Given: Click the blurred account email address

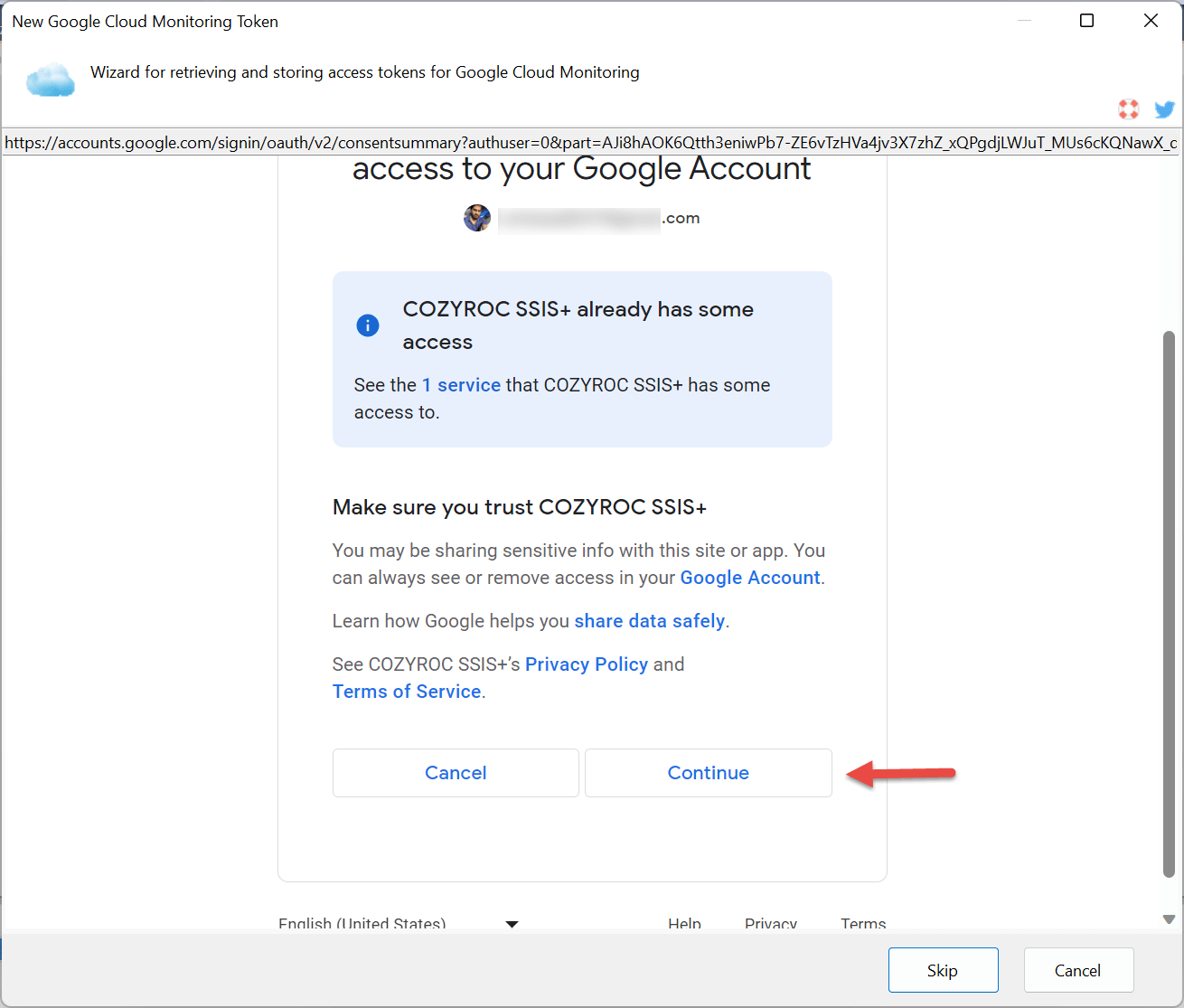Looking at the screenshot, I should click(599, 219).
